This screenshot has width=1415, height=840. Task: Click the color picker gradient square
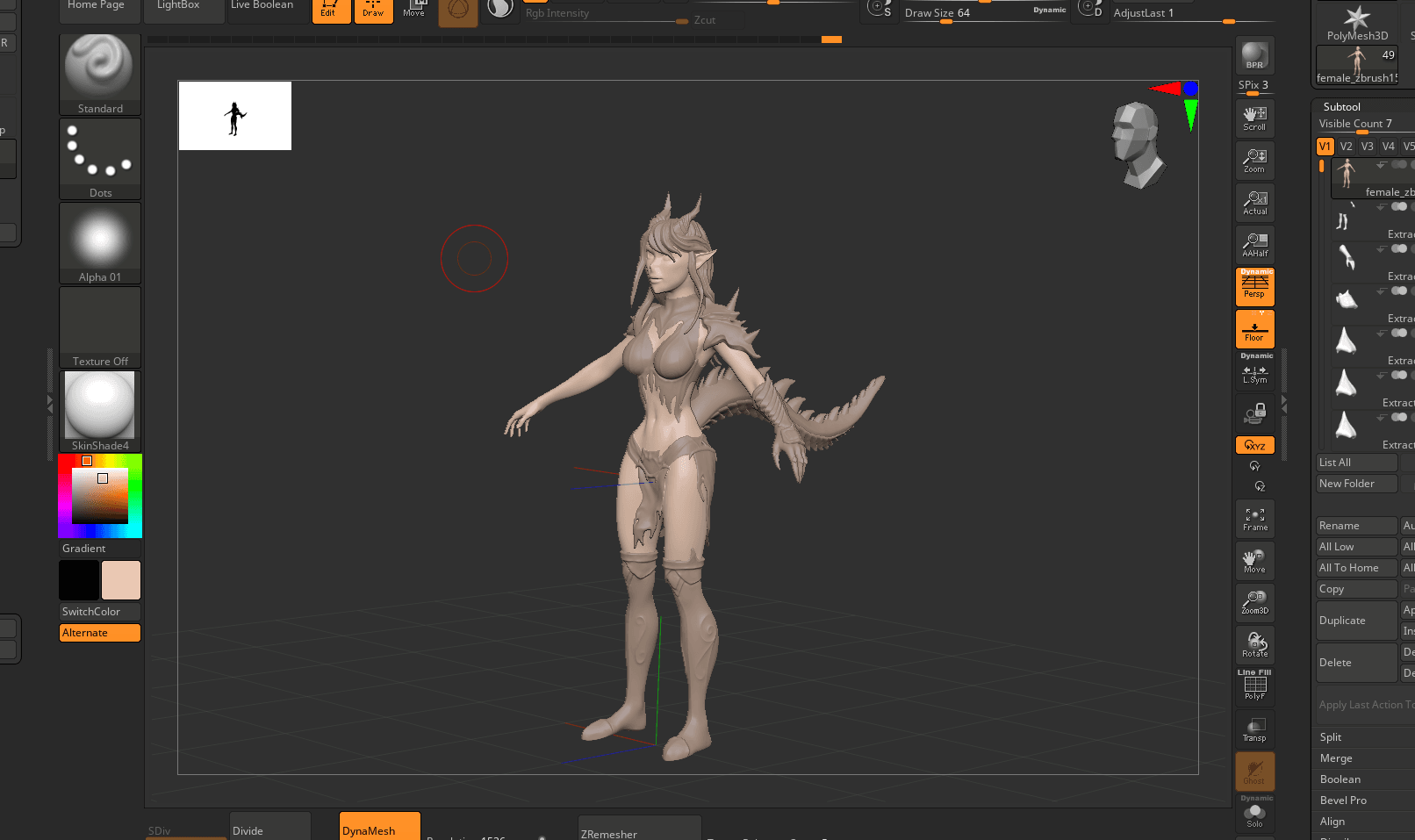click(100, 496)
